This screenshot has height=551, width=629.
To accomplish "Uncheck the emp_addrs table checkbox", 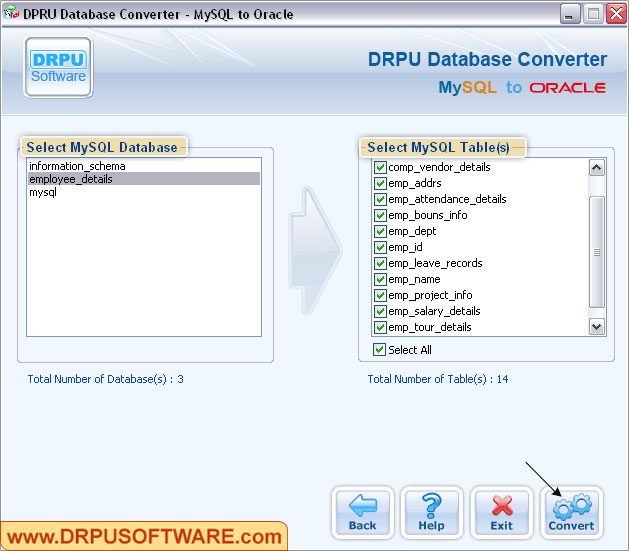I will (x=380, y=183).
